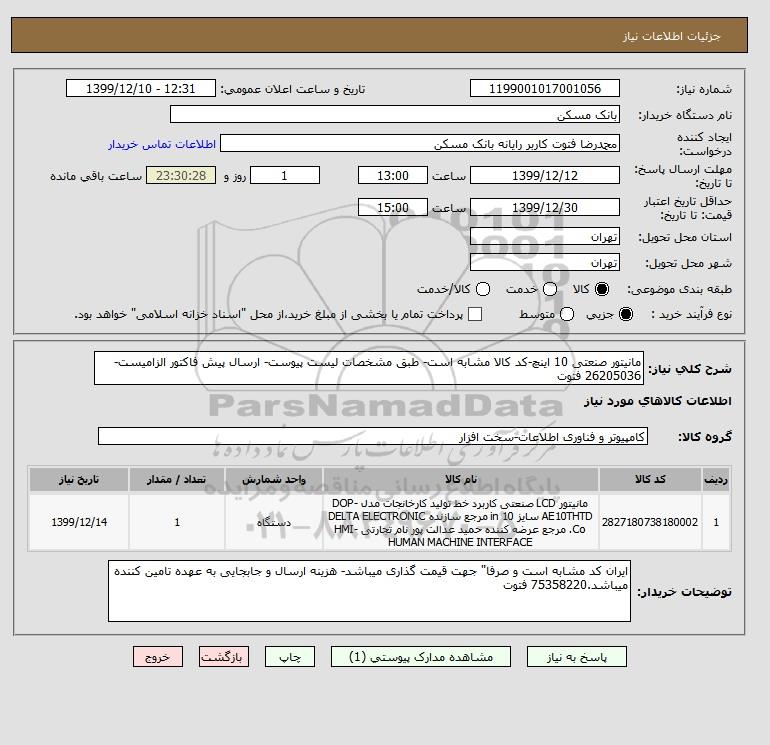Click the کد کالا column header

point(650,479)
